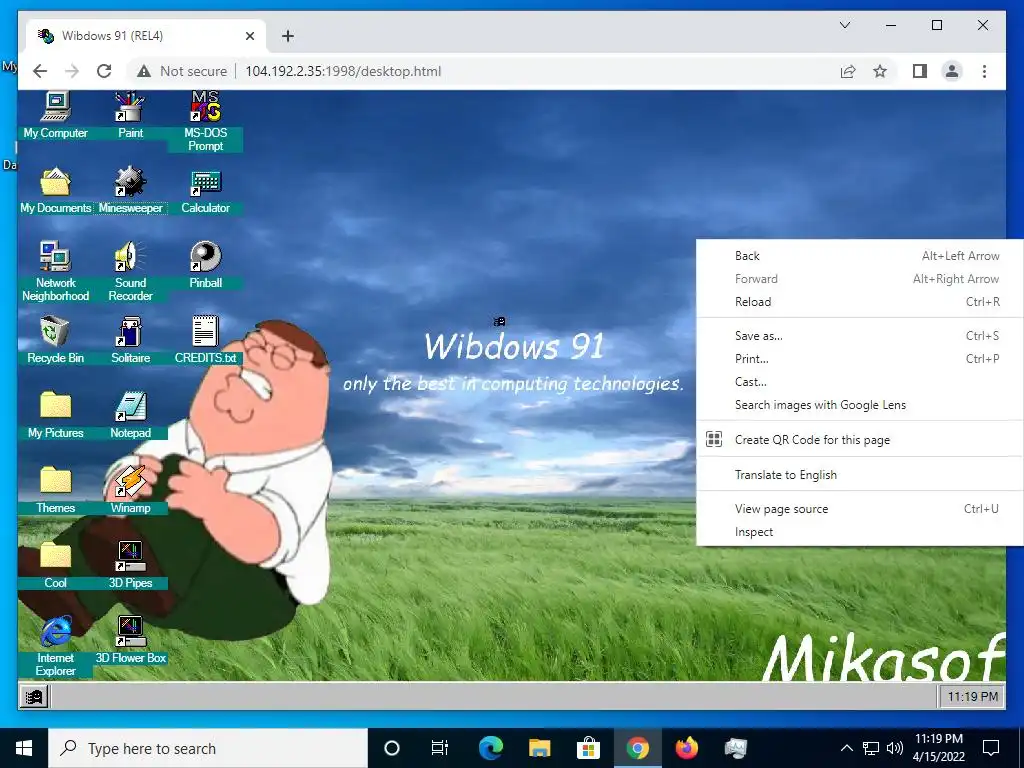Viewport: 1024px width, 768px height.
Task: Click the Type here to search box
Action: coord(208,748)
